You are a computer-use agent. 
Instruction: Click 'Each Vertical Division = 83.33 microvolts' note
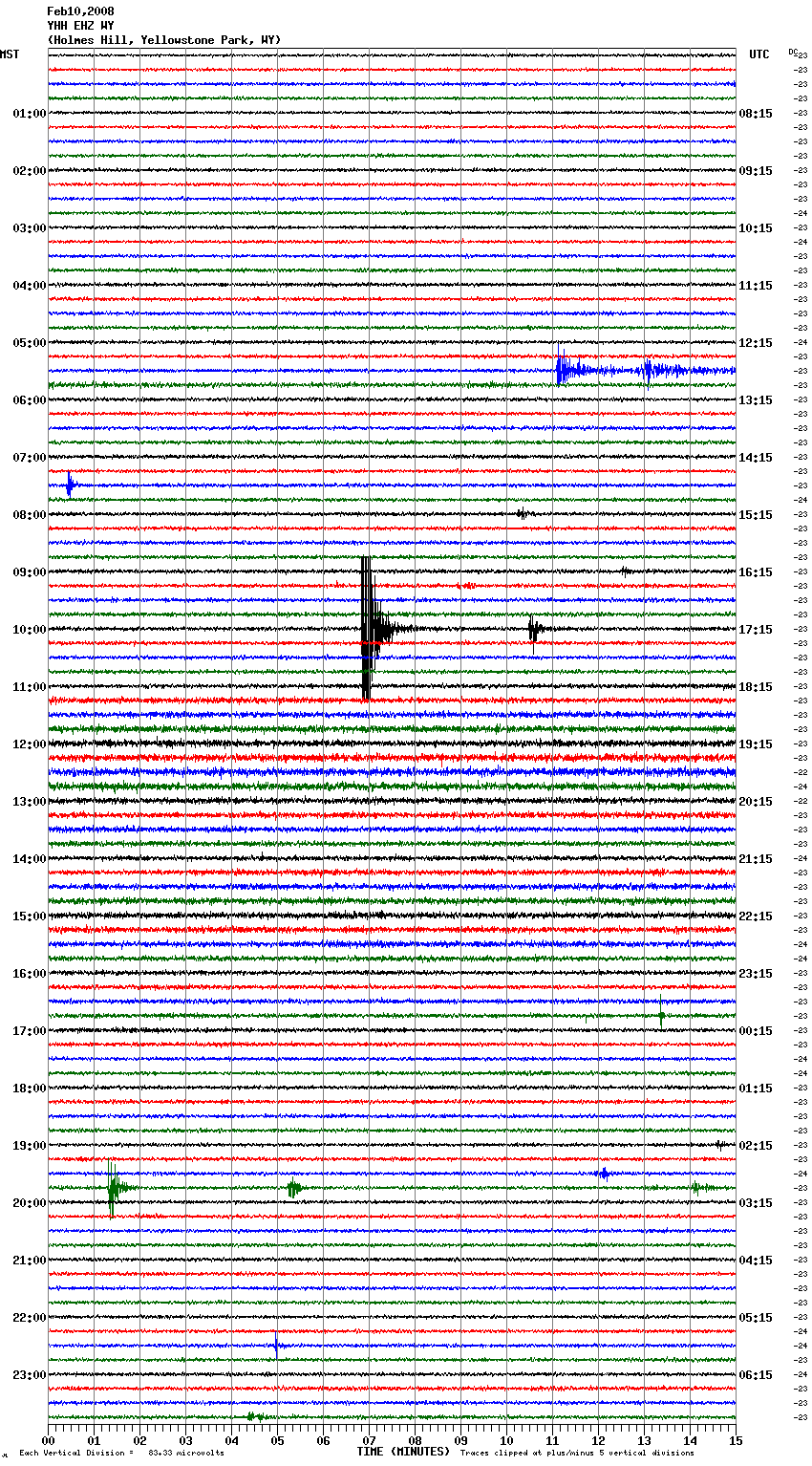121,1453
